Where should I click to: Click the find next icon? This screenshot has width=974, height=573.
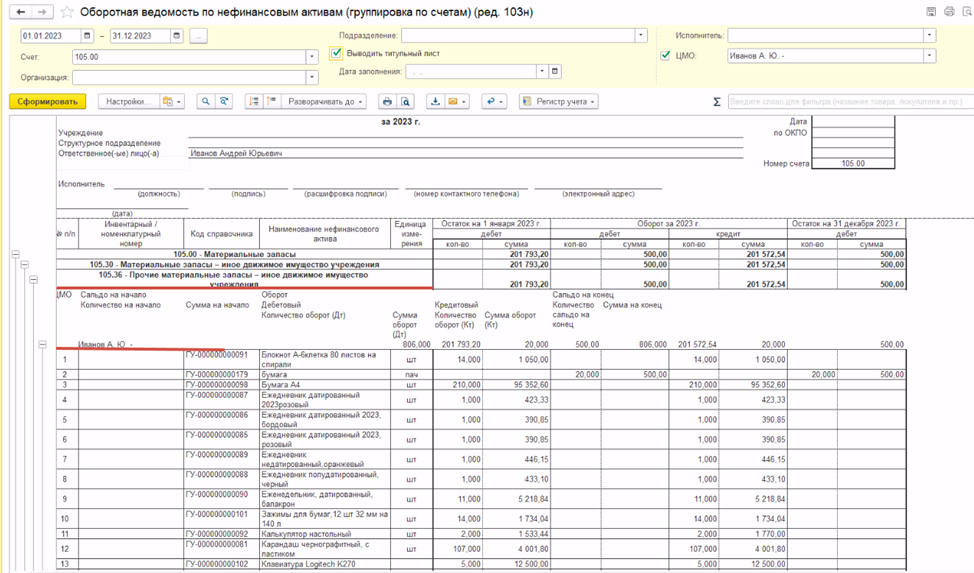point(224,101)
